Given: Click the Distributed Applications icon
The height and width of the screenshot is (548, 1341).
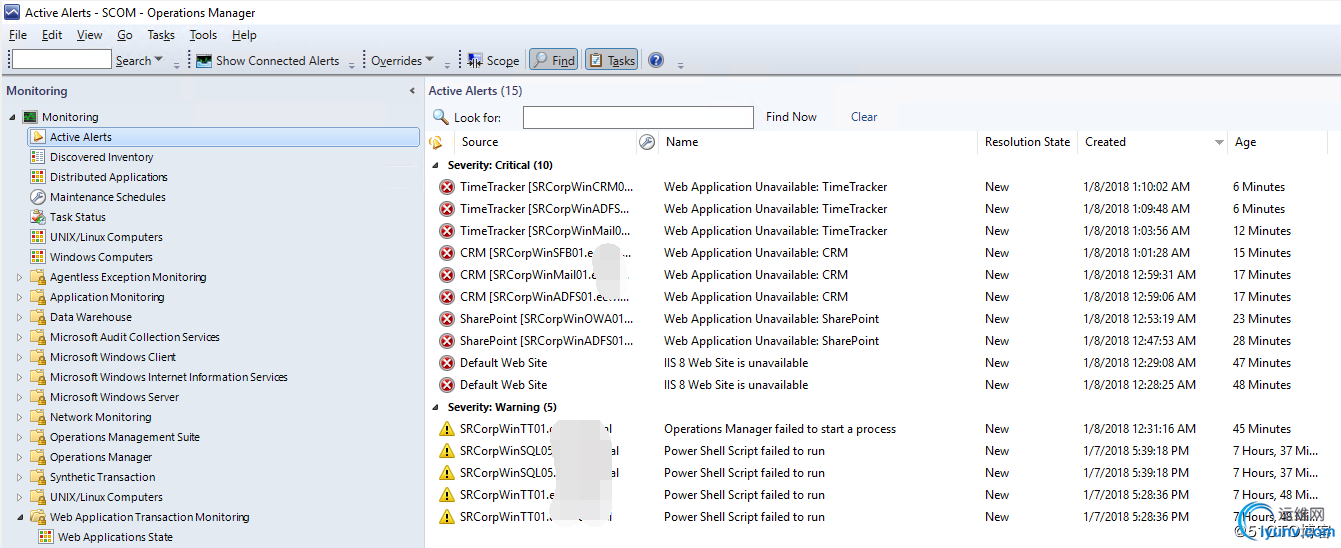Looking at the screenshot, I should pyautogui.click(x=38, y=177).
